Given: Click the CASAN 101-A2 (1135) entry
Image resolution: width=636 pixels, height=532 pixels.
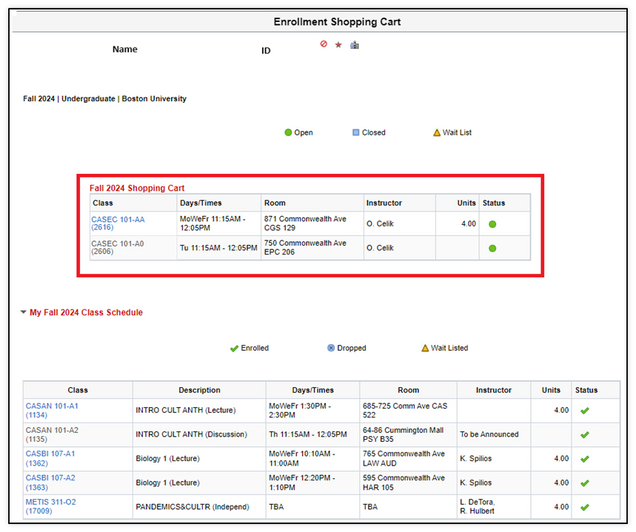Looking at the screenshot, I should pyautogui.click(x=52, y=434).
